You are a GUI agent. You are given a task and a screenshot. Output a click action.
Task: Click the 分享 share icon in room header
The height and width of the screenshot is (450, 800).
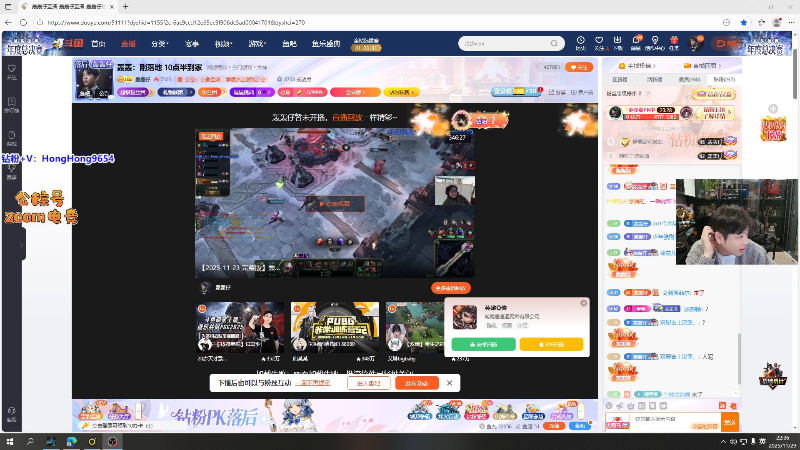(x=557, y=92)
